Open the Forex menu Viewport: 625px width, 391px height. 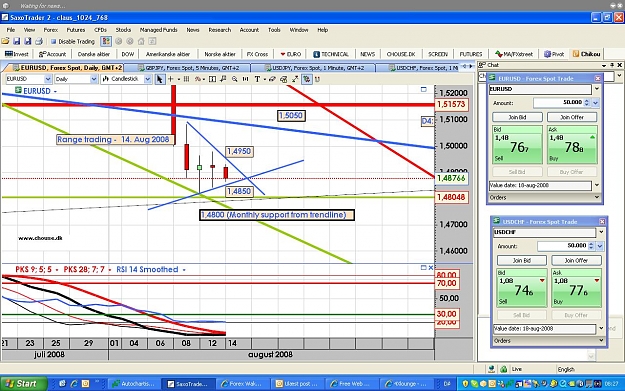click(x=51, y=30)
